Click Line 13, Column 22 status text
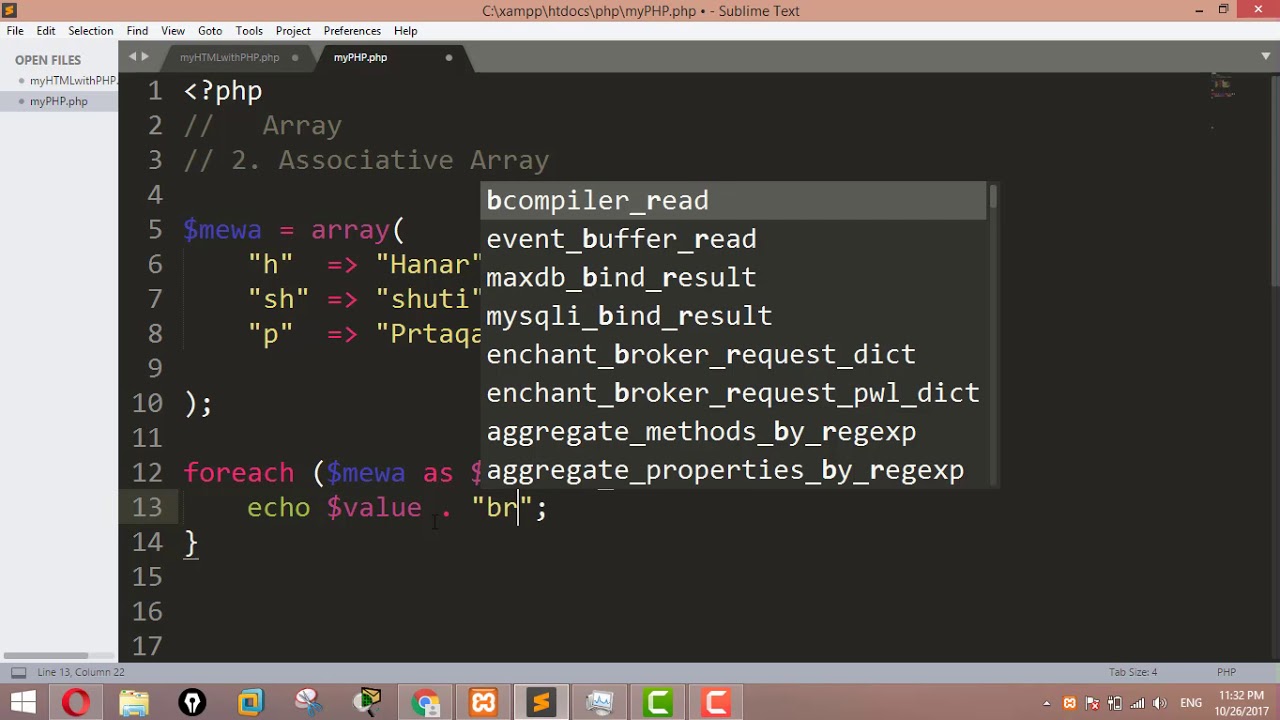 pyautogui.click(x=81, y=672)
